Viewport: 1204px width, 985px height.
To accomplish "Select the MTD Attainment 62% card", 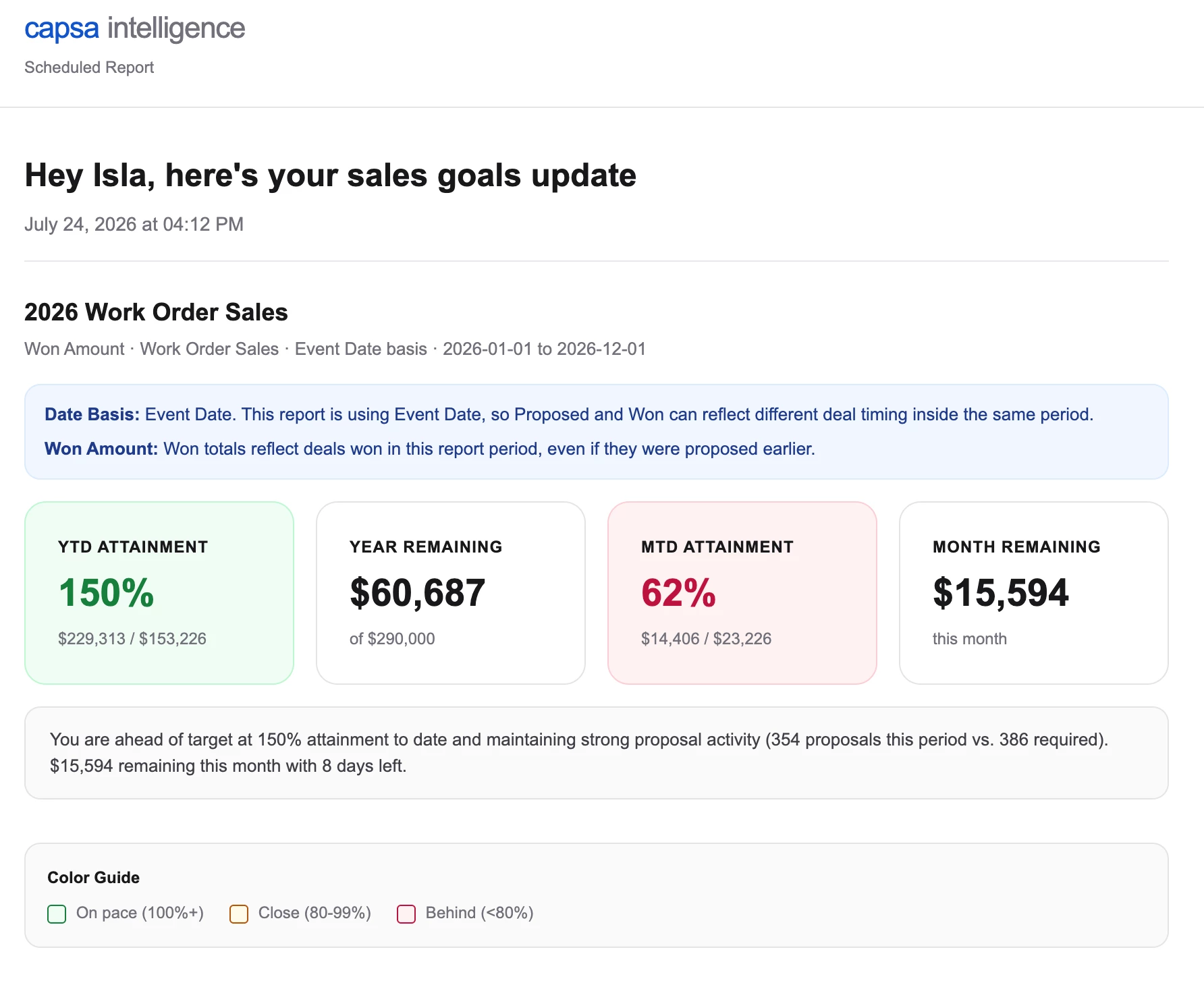I will click(742, 593).
